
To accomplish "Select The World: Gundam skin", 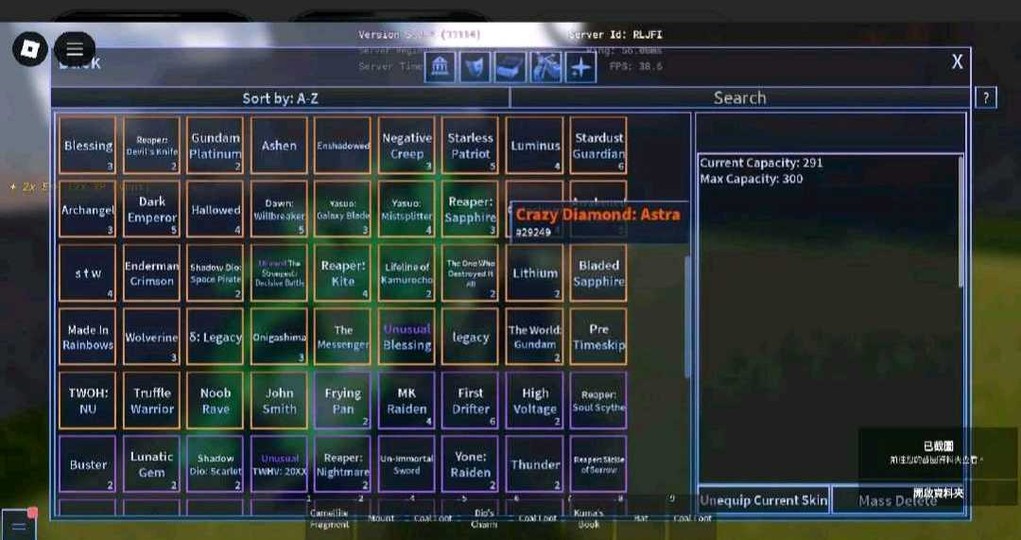I will coord(534,337).
